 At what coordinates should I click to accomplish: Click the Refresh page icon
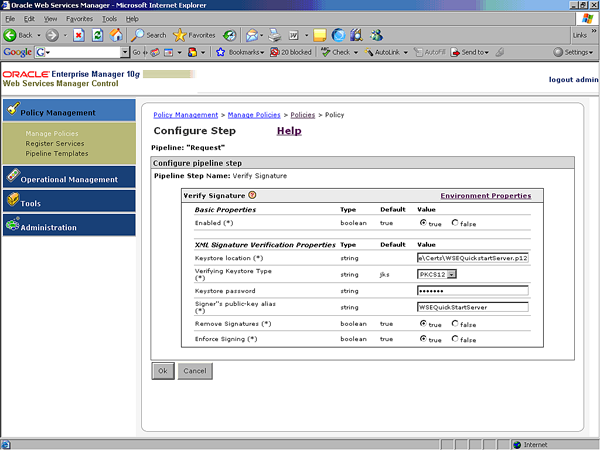98,36
